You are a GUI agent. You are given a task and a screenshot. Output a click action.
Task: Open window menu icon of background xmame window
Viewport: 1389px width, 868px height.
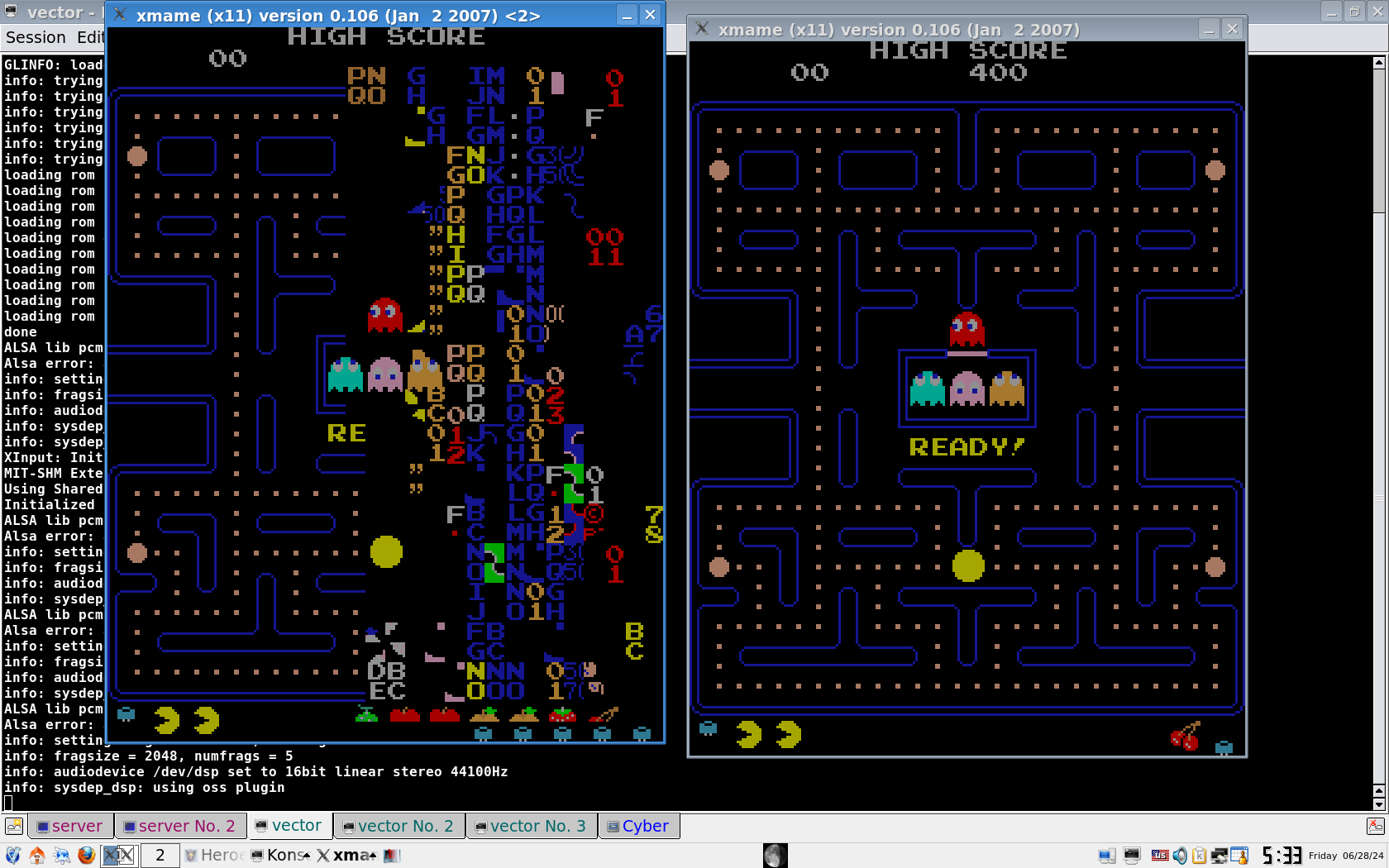pos(703,29)
